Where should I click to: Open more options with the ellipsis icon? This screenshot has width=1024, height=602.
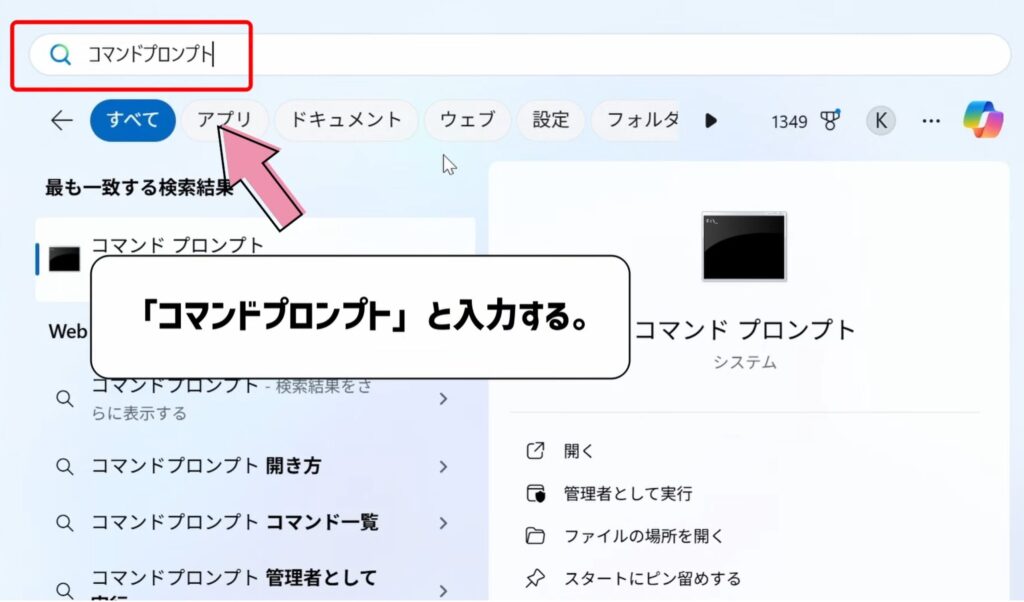931,120
